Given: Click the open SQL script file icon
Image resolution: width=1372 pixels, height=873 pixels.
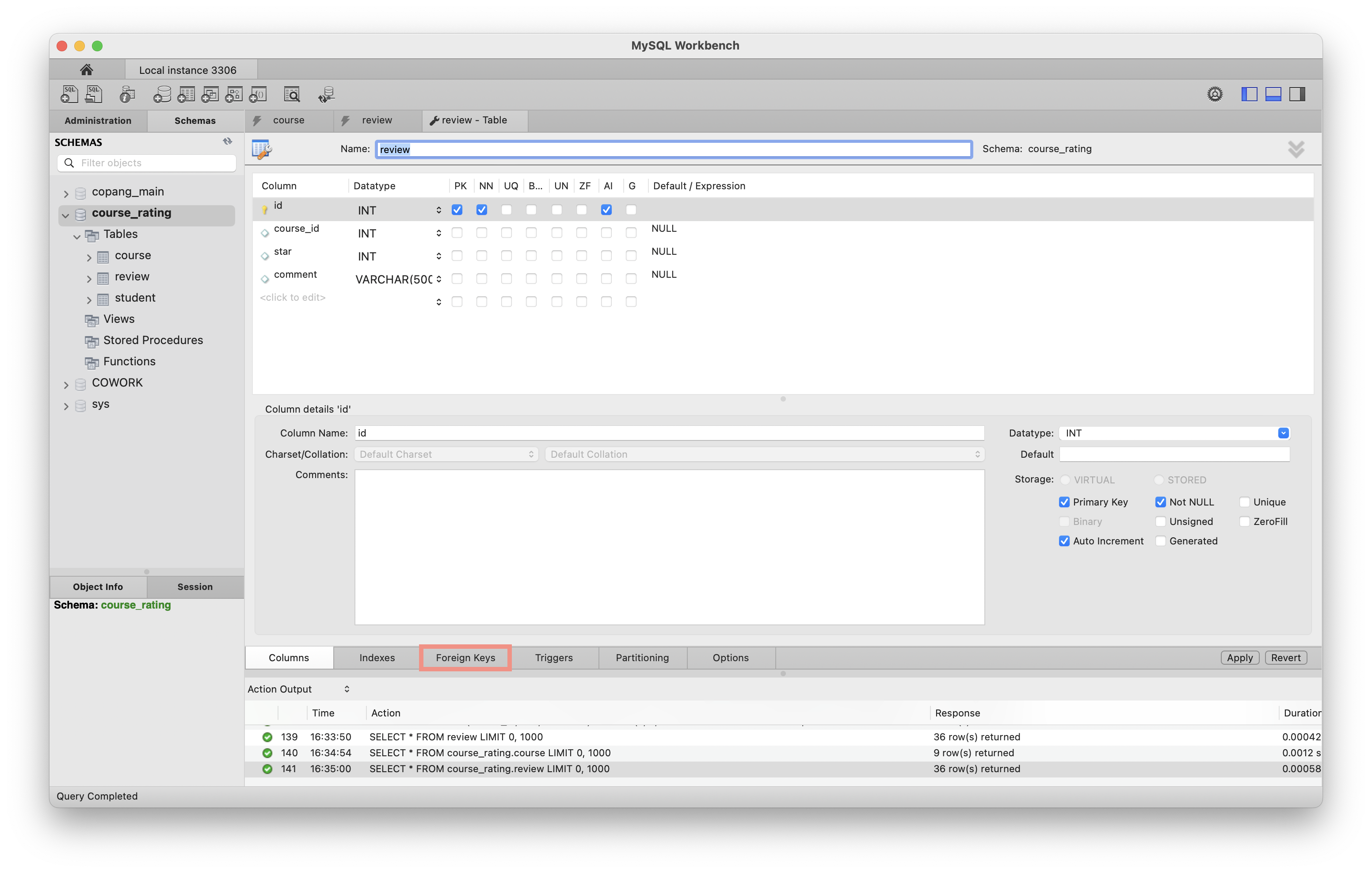Looking at the screenshot, I should tap(94, 94).
